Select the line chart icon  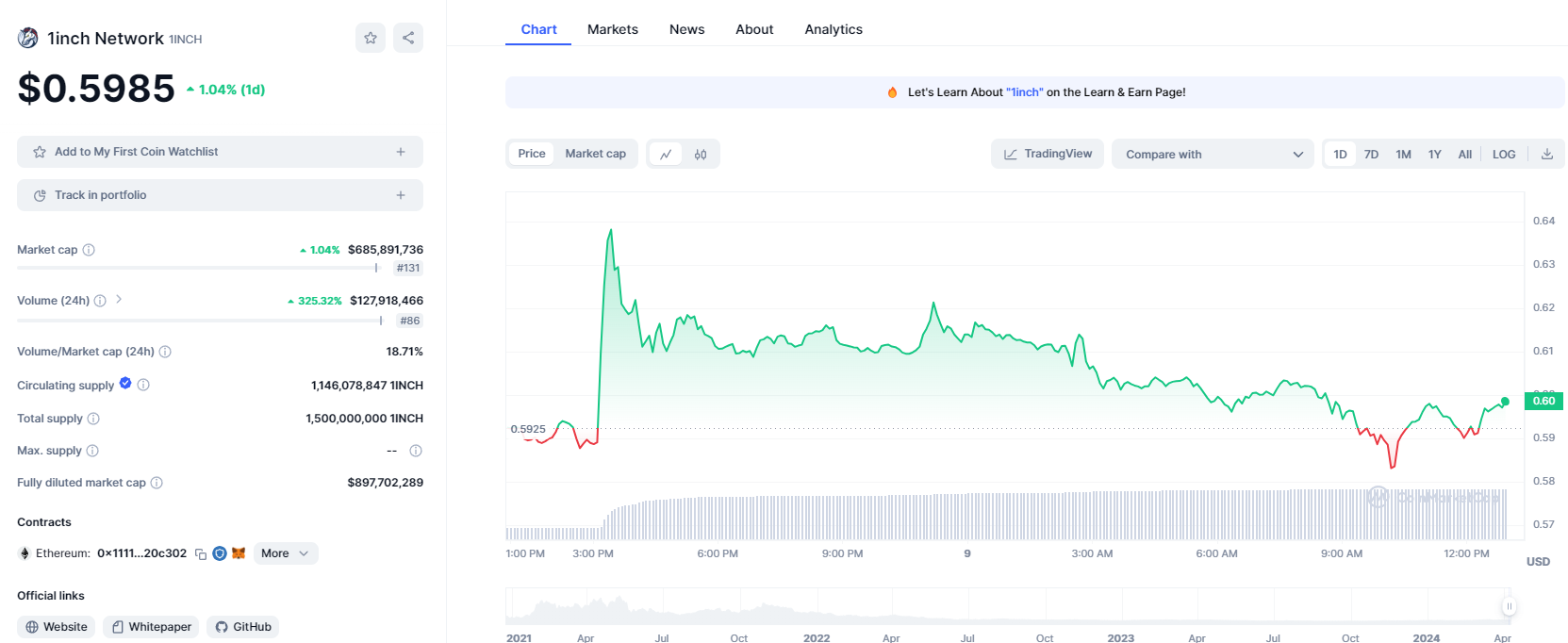[x=666, y=155]
